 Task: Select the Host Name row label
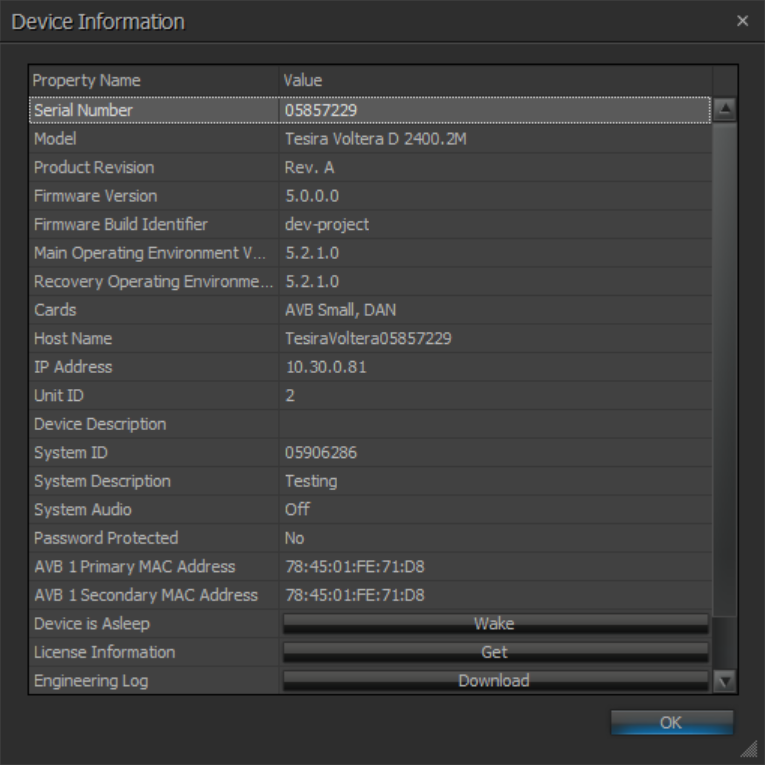pyautogui.click(x=73, y=339)
